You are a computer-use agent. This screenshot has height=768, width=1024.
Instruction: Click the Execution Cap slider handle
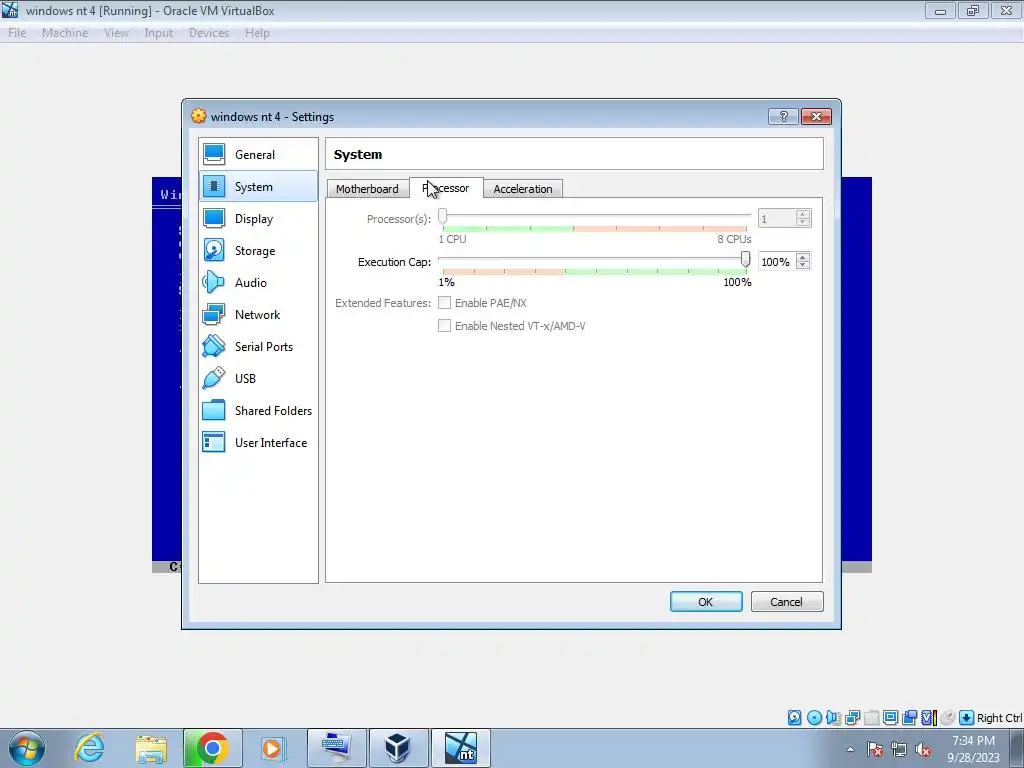(x=745, y=260)
